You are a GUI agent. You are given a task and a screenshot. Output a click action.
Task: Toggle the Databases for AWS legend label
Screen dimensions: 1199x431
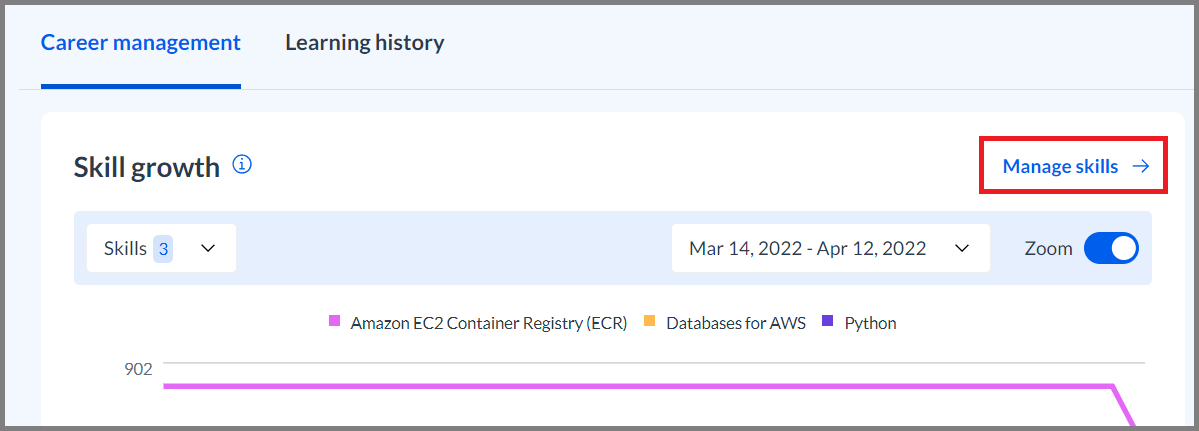pyautogui.click(x=736, y=323)
